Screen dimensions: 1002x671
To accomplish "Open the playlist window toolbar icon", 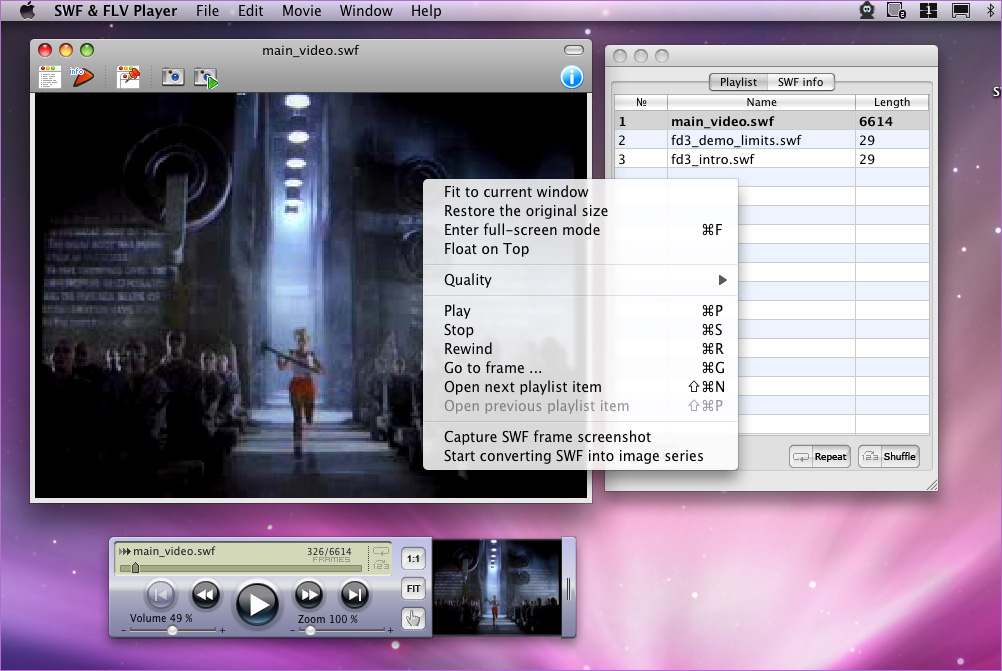I will [x=50, y=77].
